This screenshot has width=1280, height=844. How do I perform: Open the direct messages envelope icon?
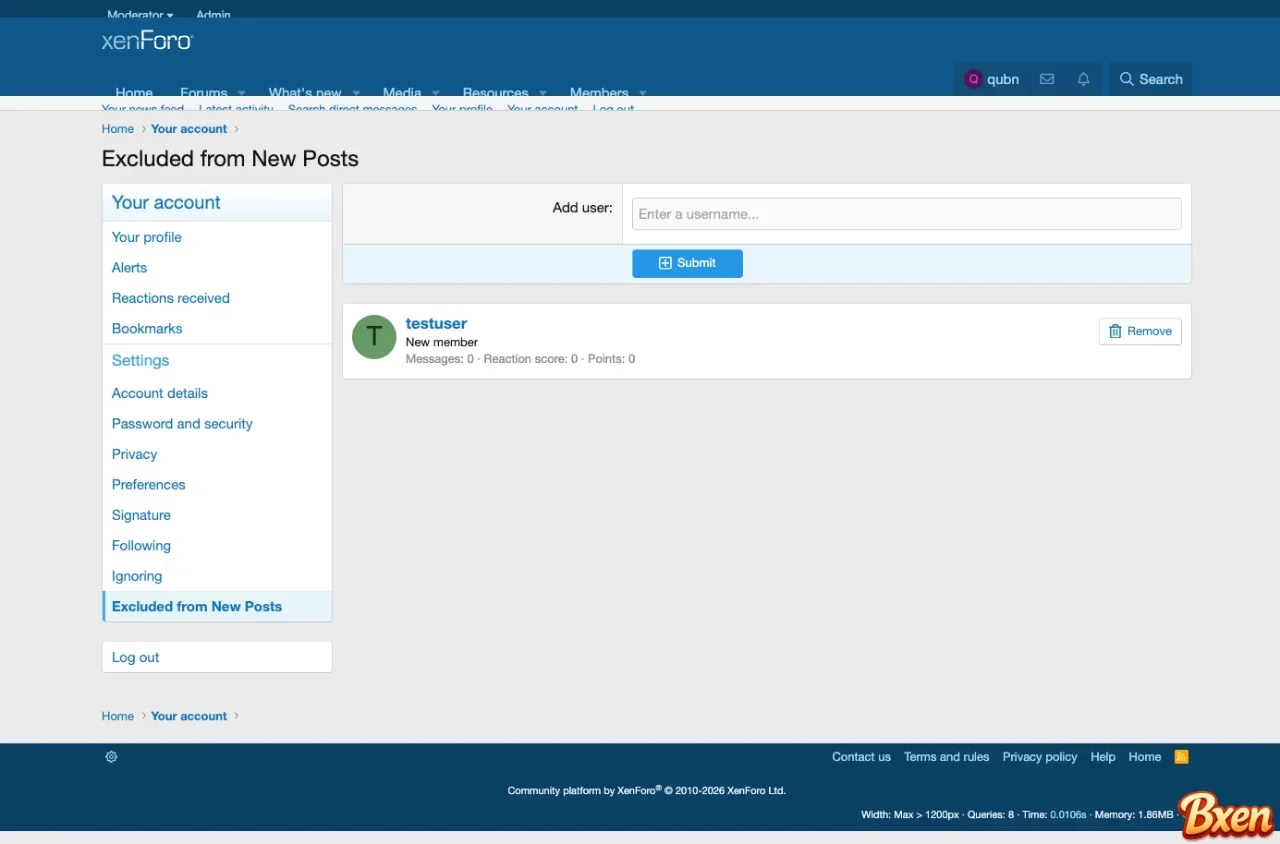click(1047, 79)
